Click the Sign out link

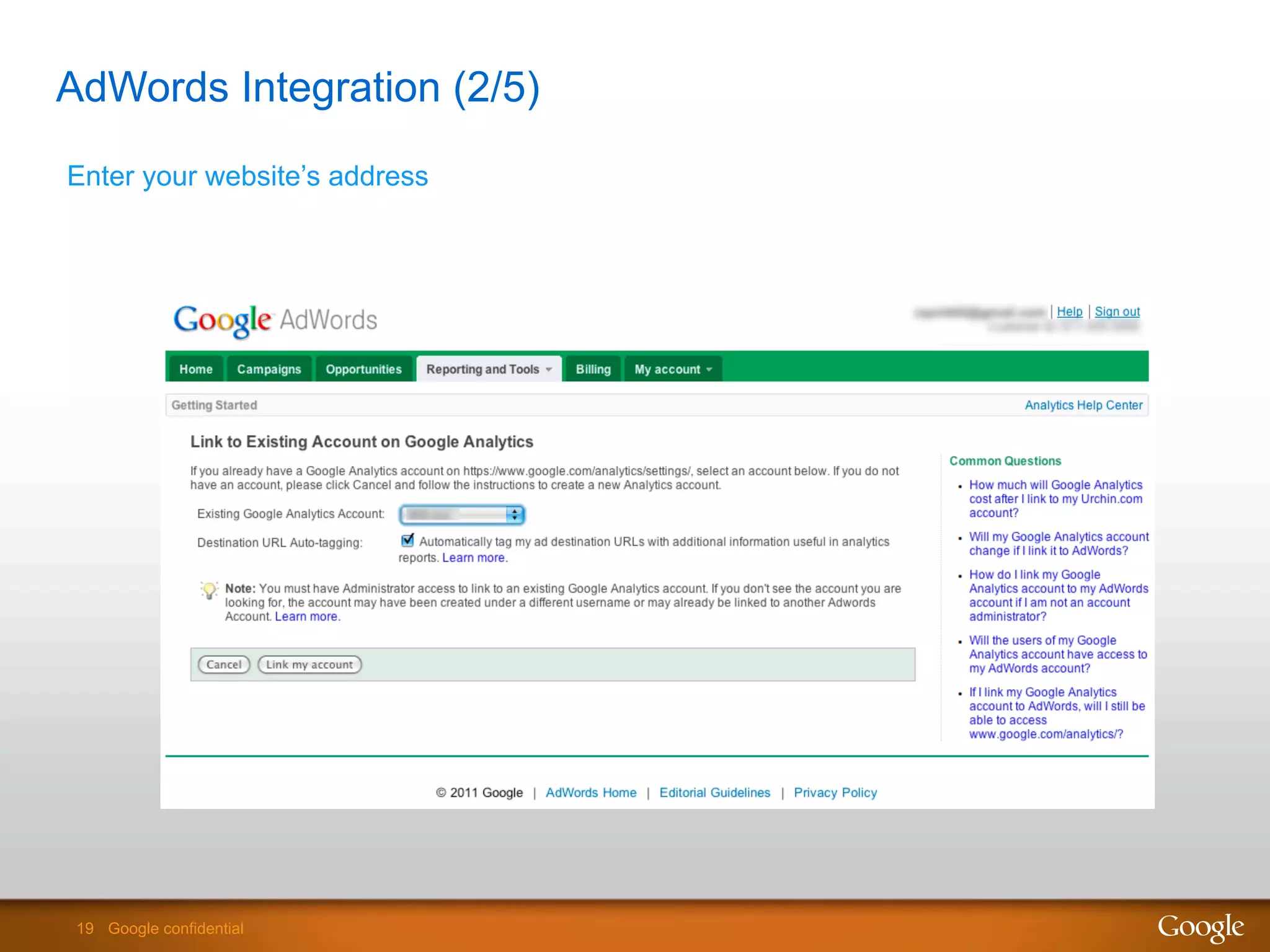[x=1117, y=312]
